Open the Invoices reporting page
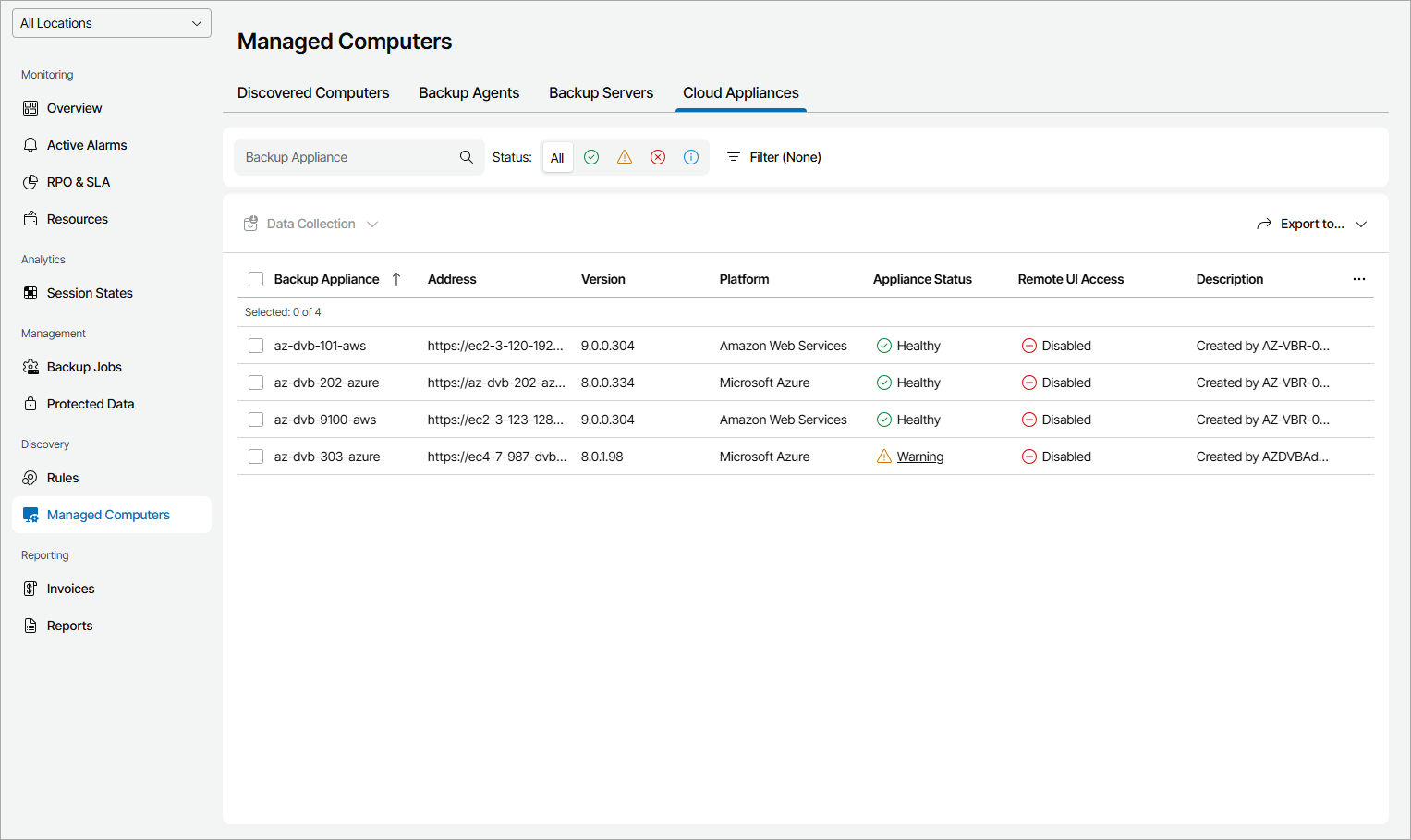The height and width of the screenshot is (840, 1411). [69, 588]
